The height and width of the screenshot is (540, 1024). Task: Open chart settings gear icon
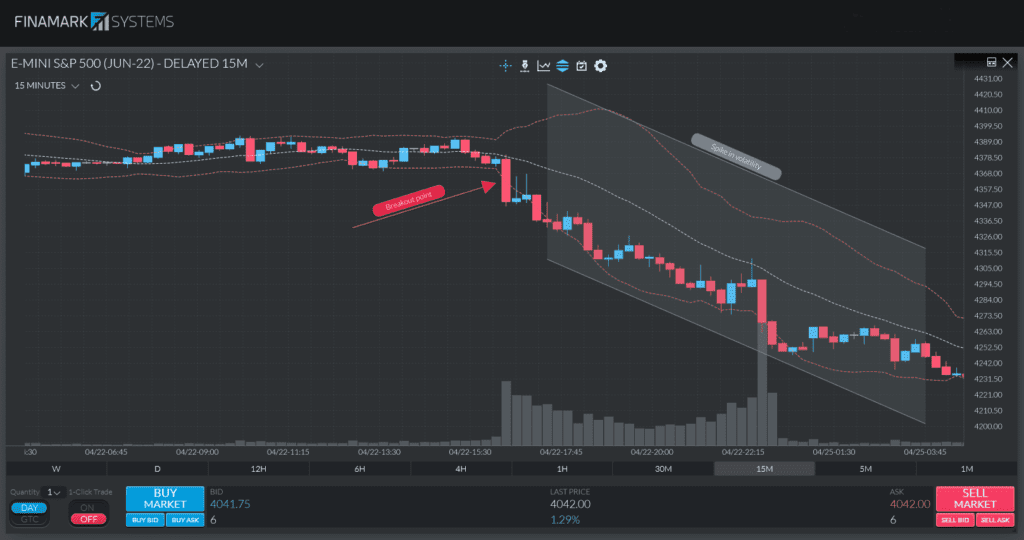600,66
